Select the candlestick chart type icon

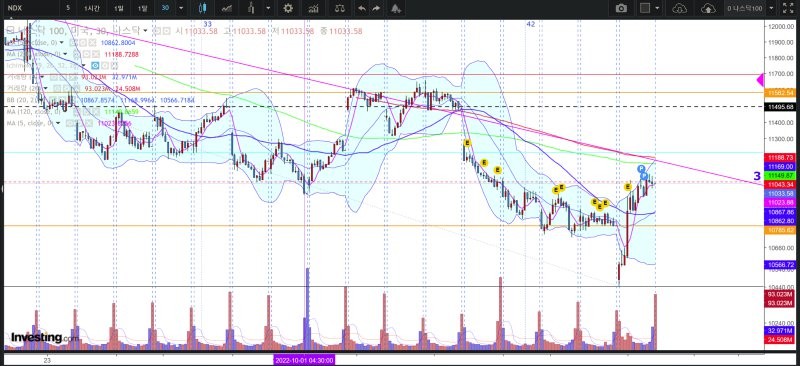[x=204, y=8]
